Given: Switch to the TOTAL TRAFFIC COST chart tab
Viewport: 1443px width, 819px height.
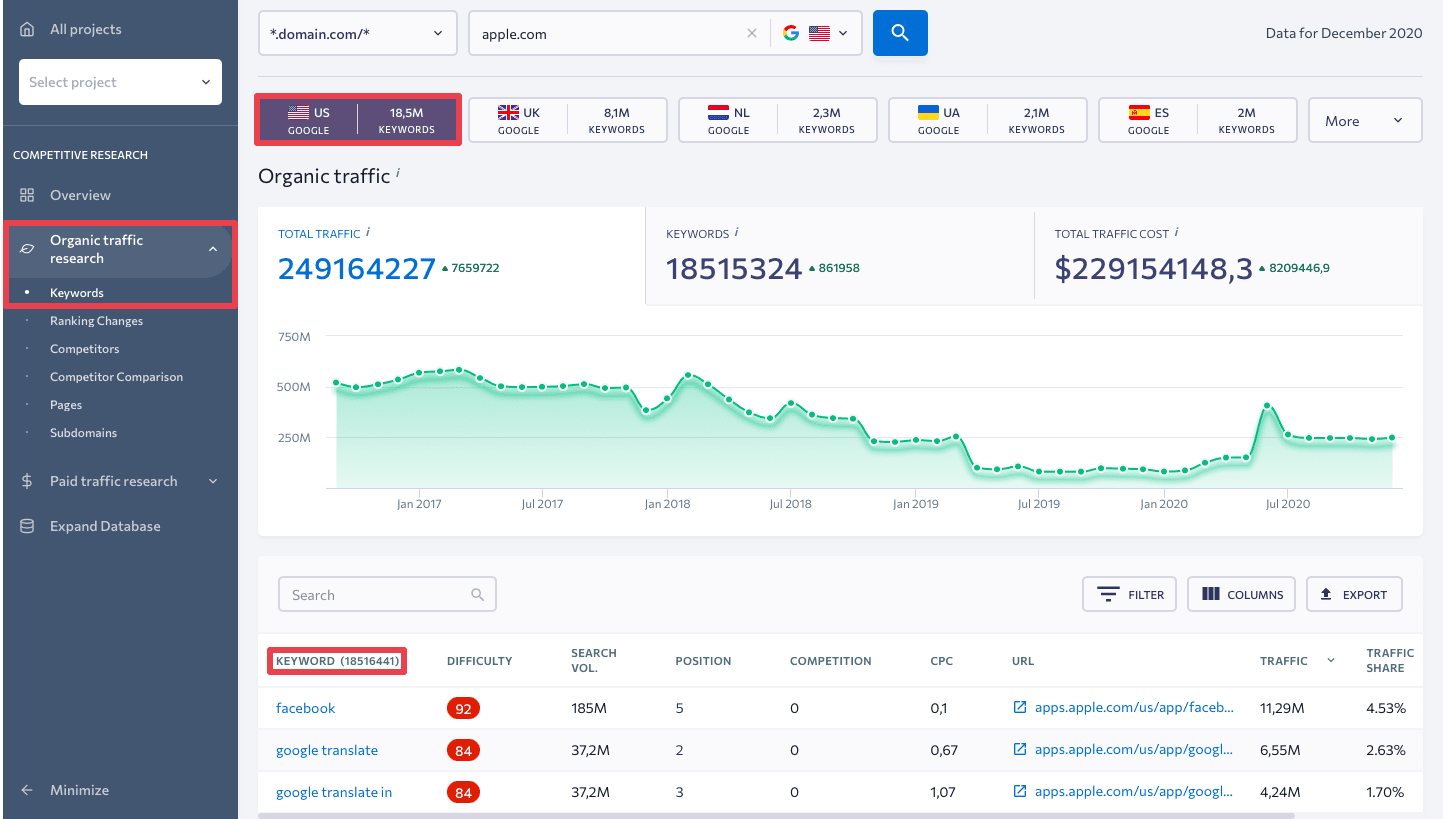Looking at the screenshot, I should click(1229, 256).
